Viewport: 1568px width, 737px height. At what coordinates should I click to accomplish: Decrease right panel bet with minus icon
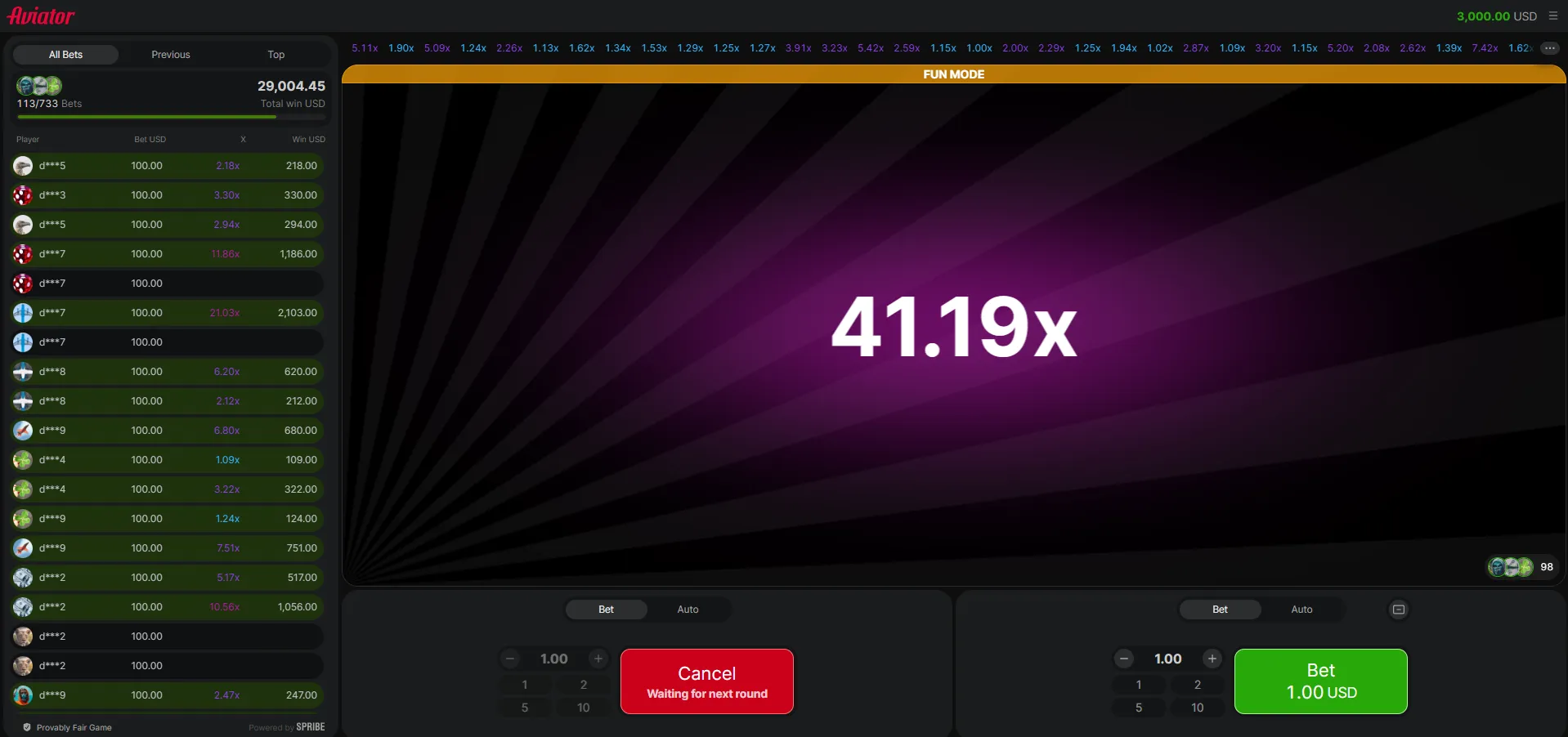1124,659
